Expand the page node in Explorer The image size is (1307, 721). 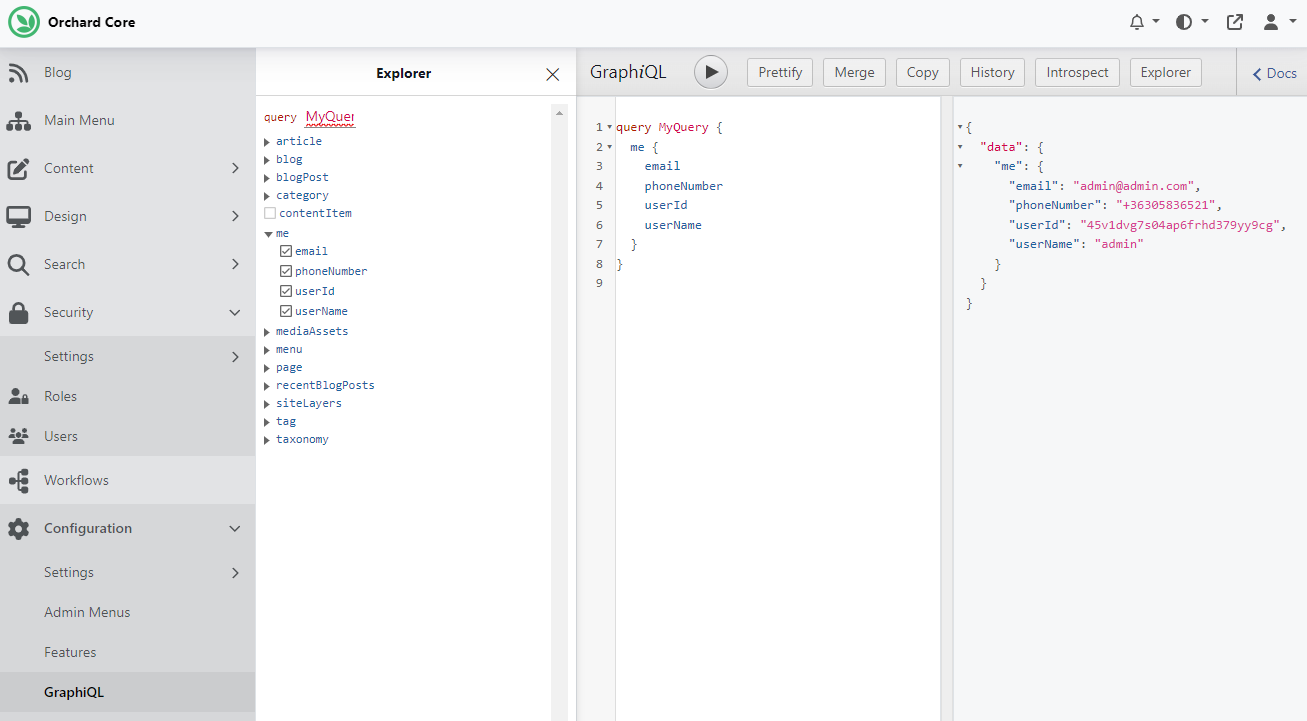coord(267,368)
